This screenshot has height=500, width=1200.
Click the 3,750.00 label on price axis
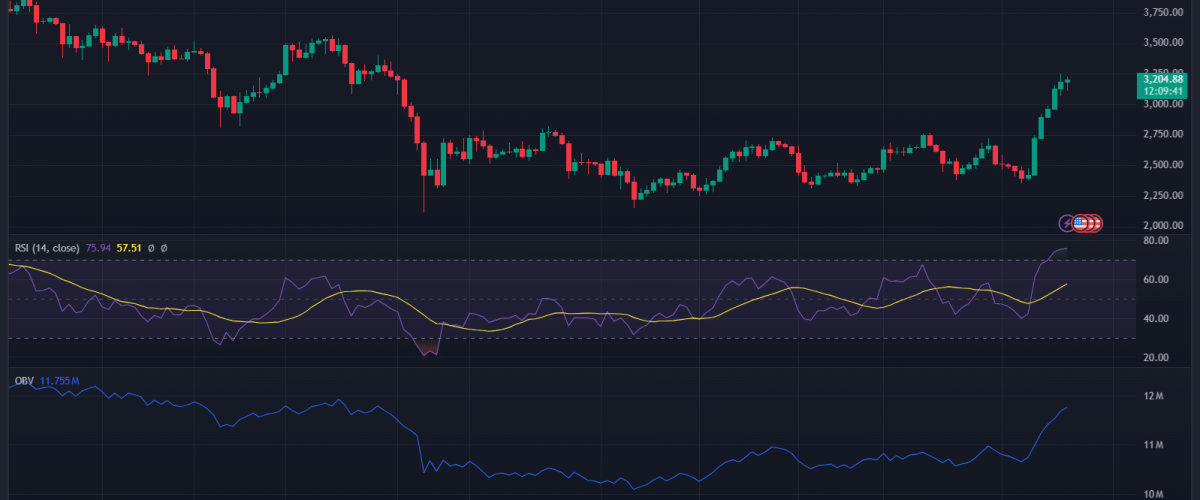point(1163,12)
